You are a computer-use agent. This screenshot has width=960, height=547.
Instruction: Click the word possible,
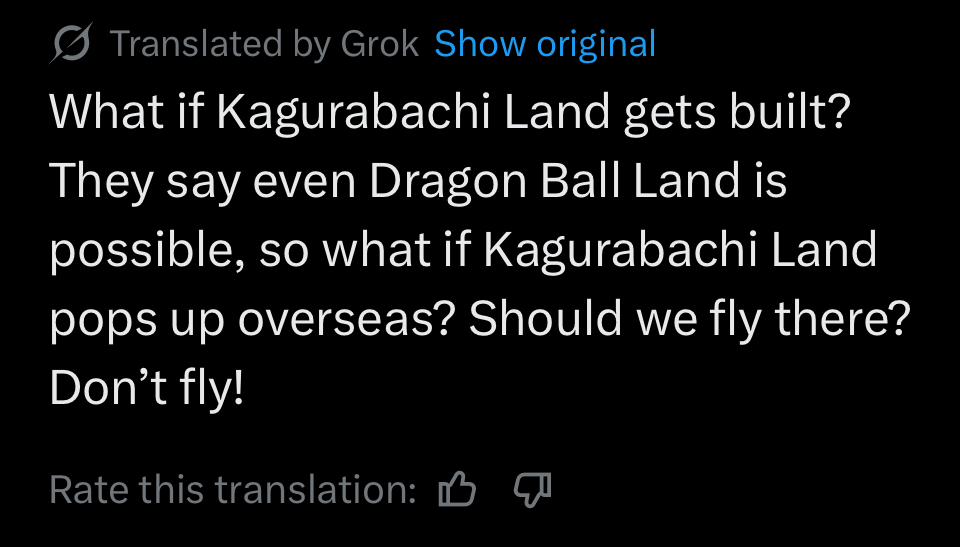[148, 252]
